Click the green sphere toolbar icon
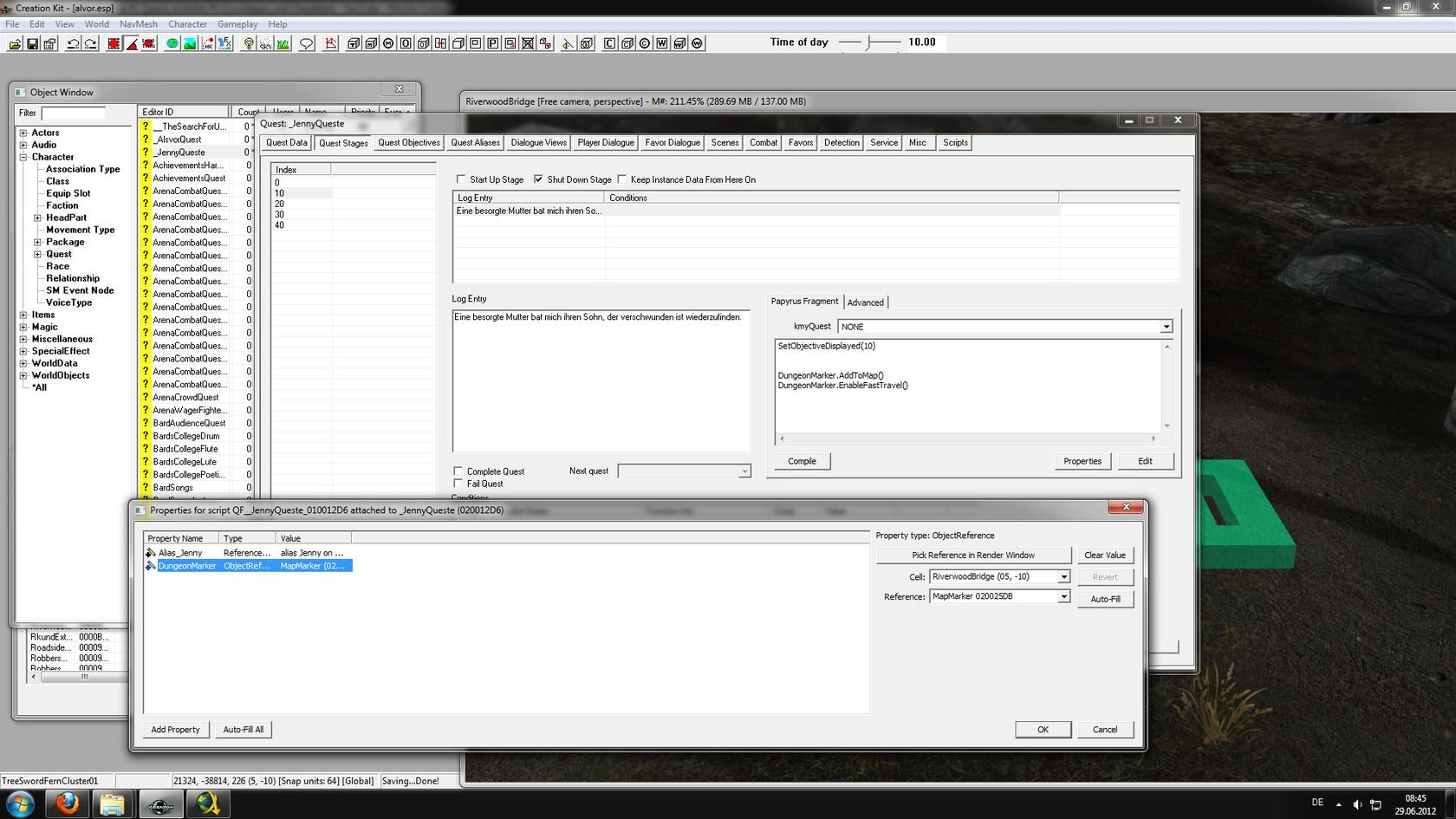Image resolution: width=1456 pixels, height=819 pixels. point(172,43)
